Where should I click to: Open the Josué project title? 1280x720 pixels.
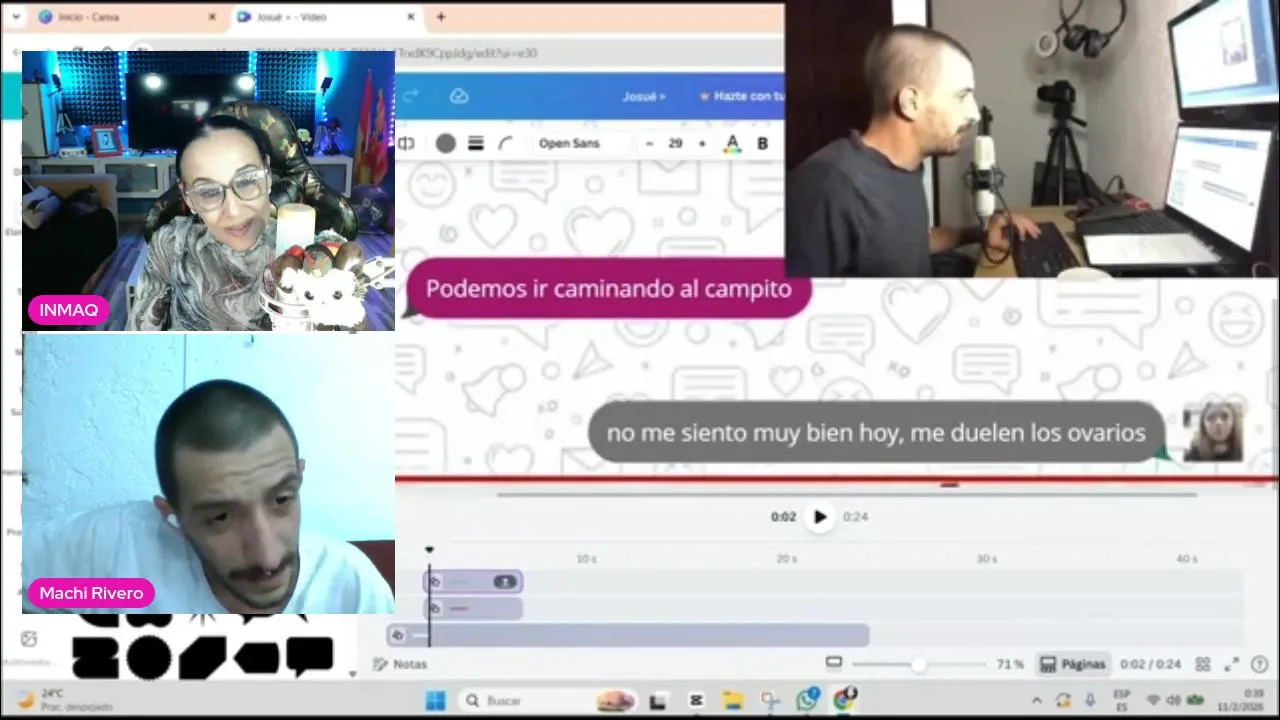click(x=643, y=96)
